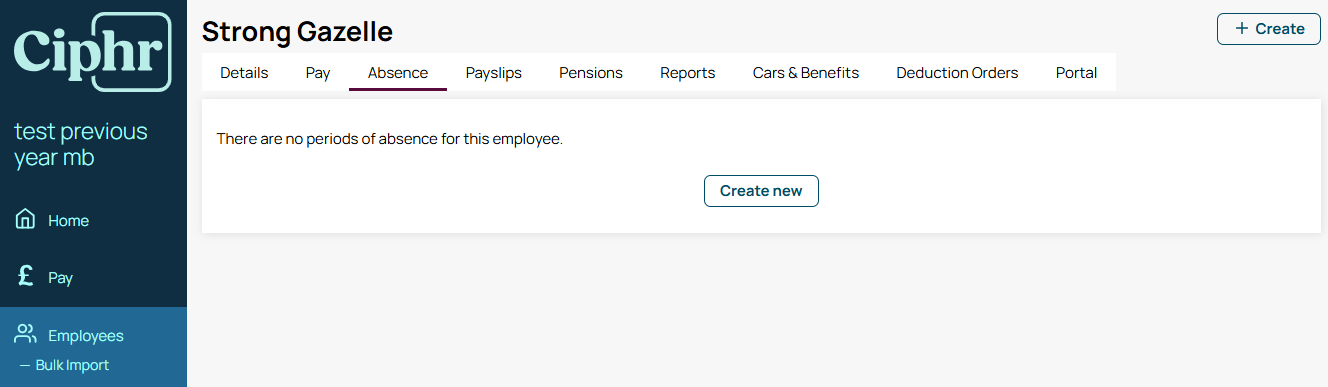
Task: Select the Absence tab
Action: click(398, 73)
